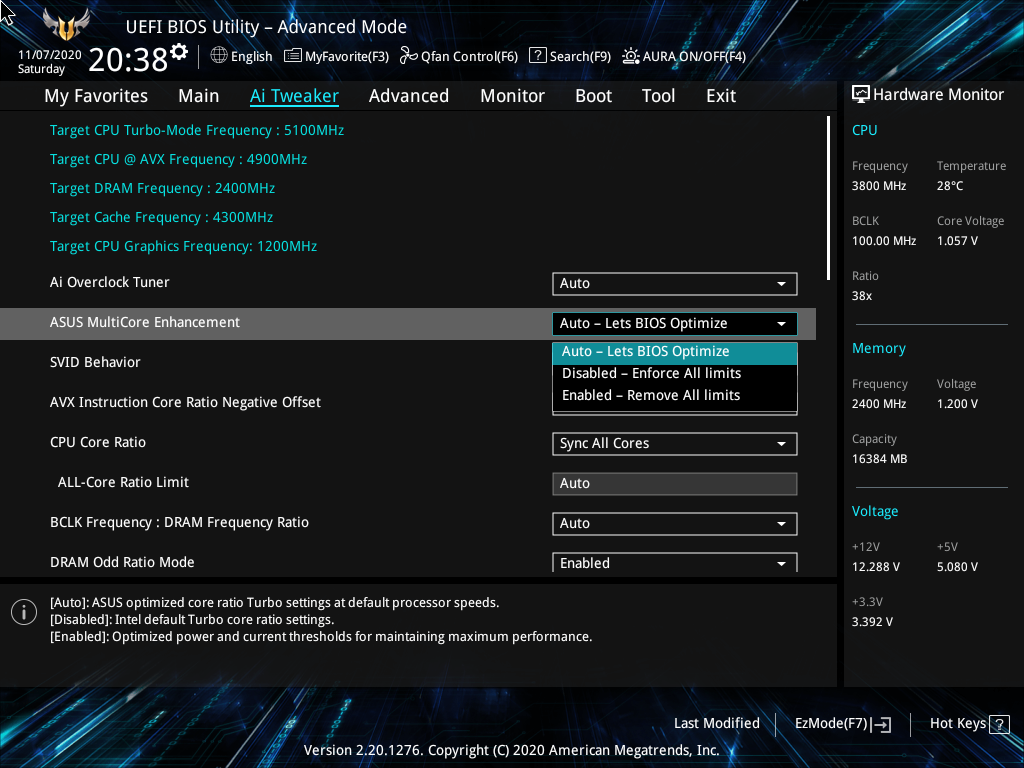
Task: Click Target Cache Frequency text
Action: coord(161,217)
